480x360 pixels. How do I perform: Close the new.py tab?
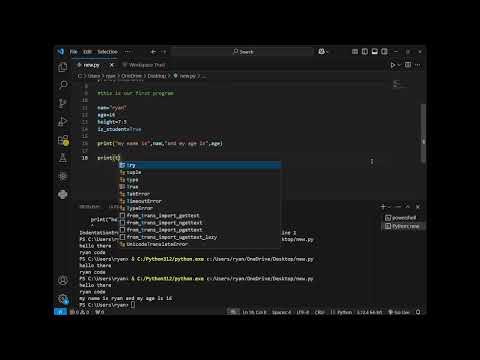(x=112, y=65)
